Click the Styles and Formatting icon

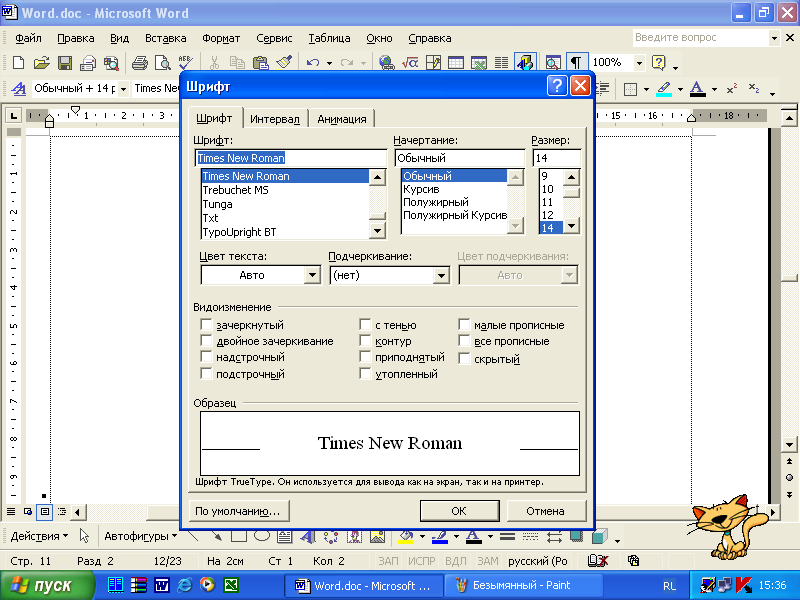[x=19, y=89]
